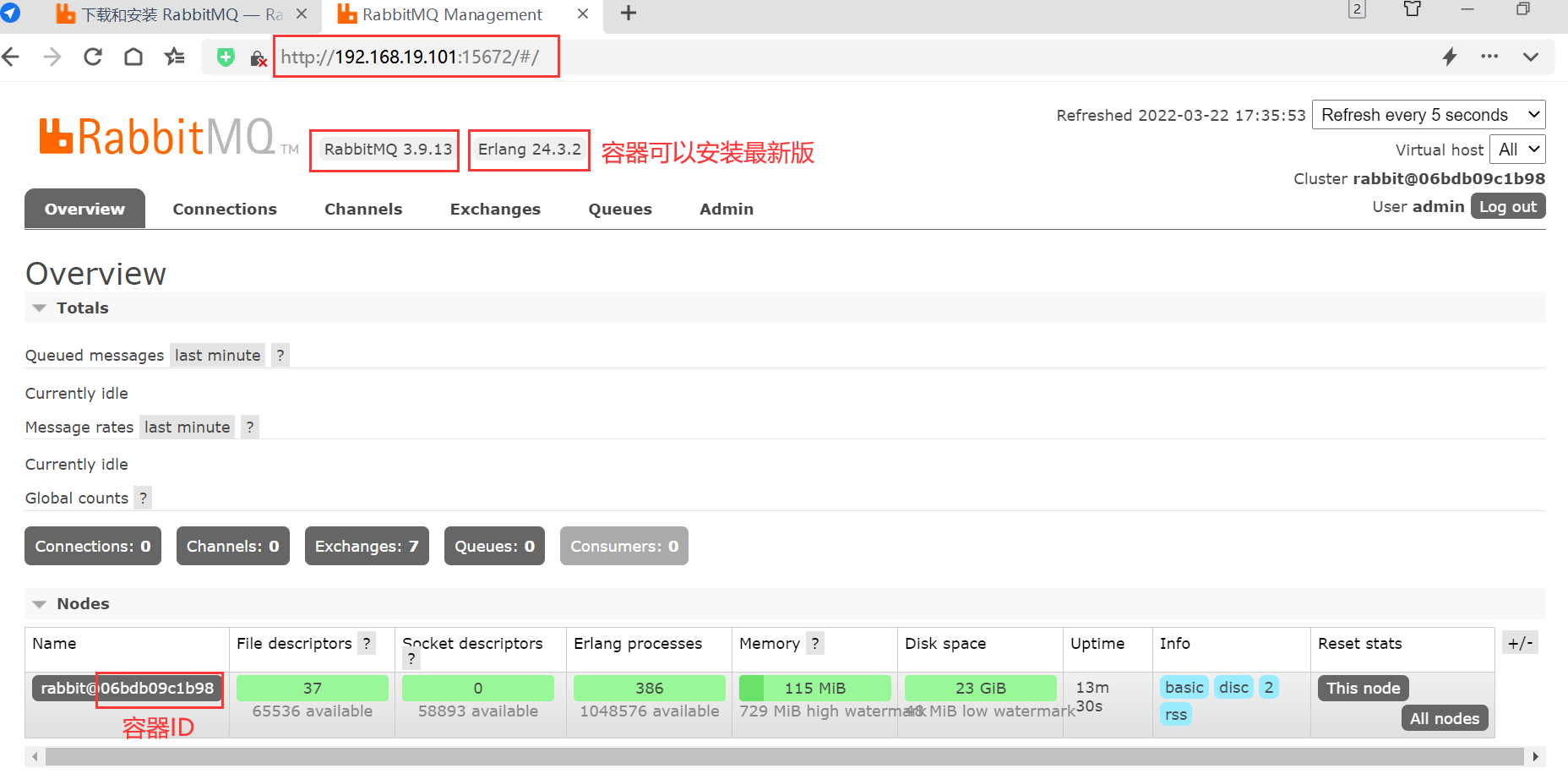Toggle node columns with +/- button
Viewport: 1568px width, 779px height.
pyautogui.click(x=1520, y=643)
